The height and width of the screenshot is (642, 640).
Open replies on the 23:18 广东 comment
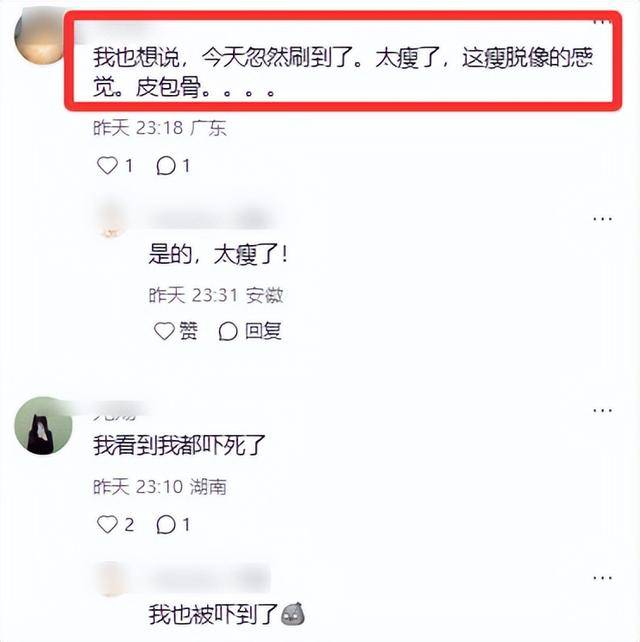point(166,166)
